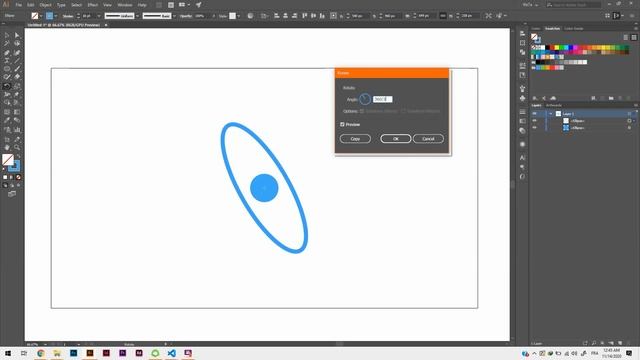Viewport: 640px width, 360px height.
Task: Click Cancel in the Rotate dialog
Action: click(428, 139)
